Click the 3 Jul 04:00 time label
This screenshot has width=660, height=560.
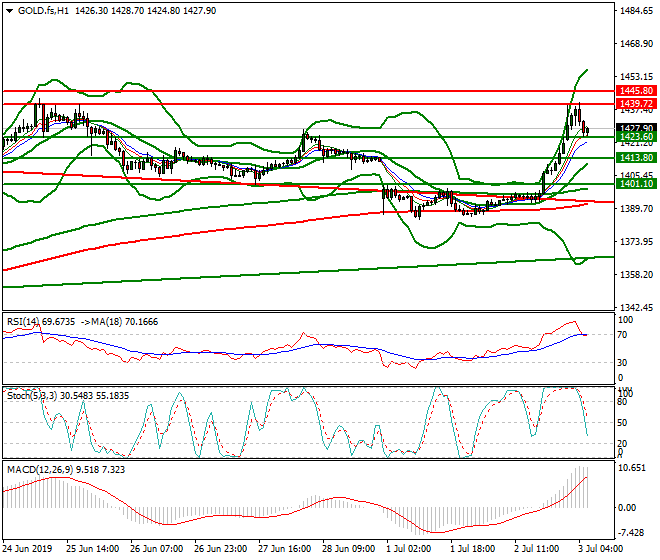(601, 549)
